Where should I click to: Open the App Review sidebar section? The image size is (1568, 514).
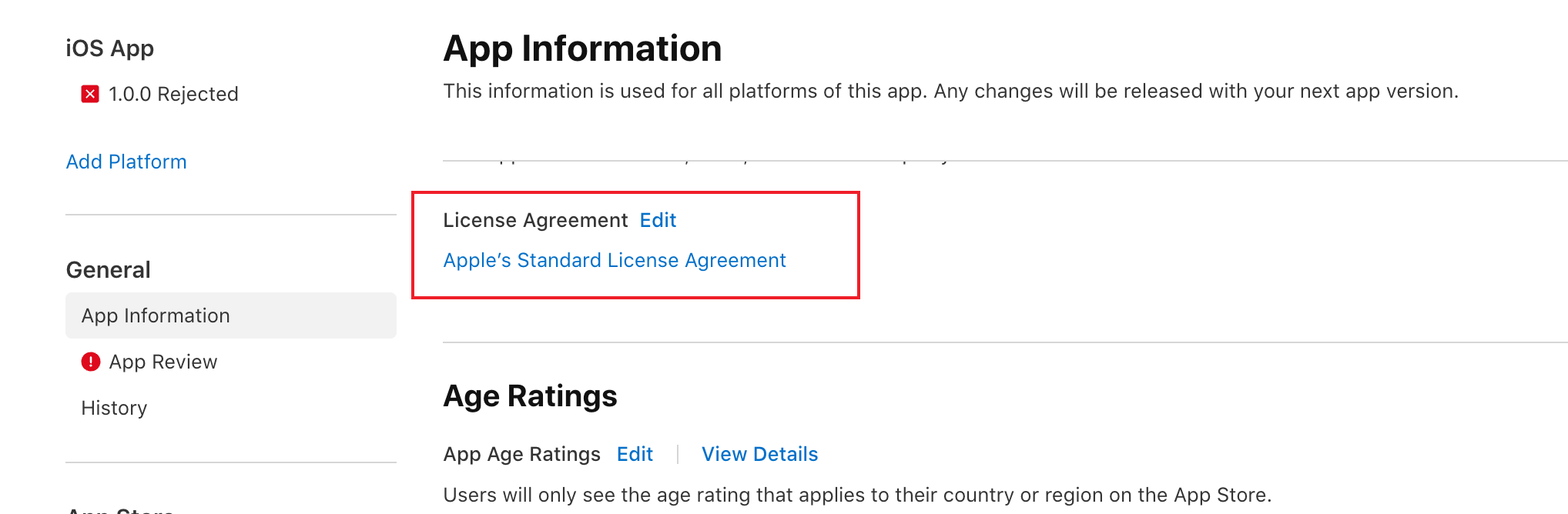(163, 362)
